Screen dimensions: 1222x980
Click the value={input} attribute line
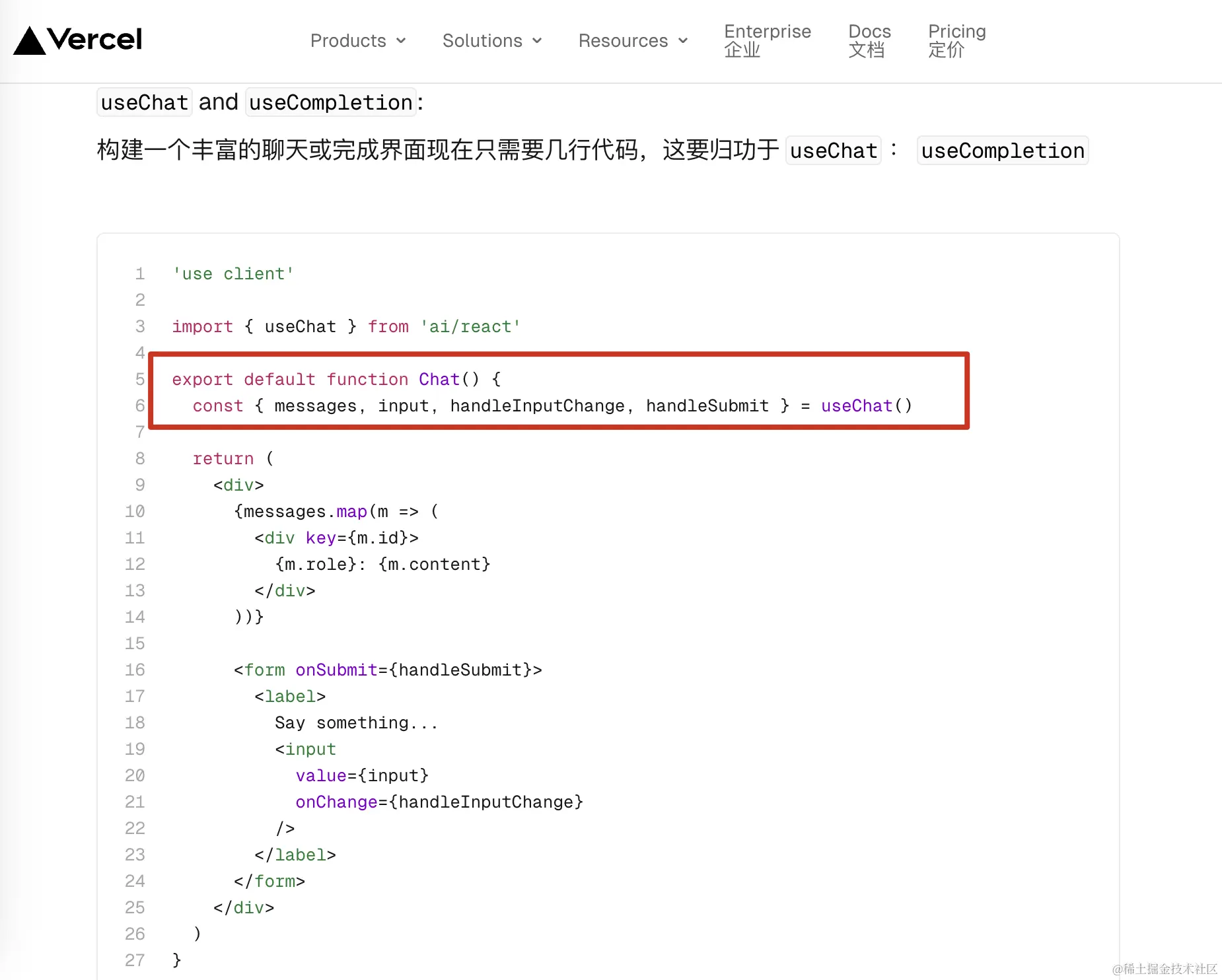tap(363, 776)
